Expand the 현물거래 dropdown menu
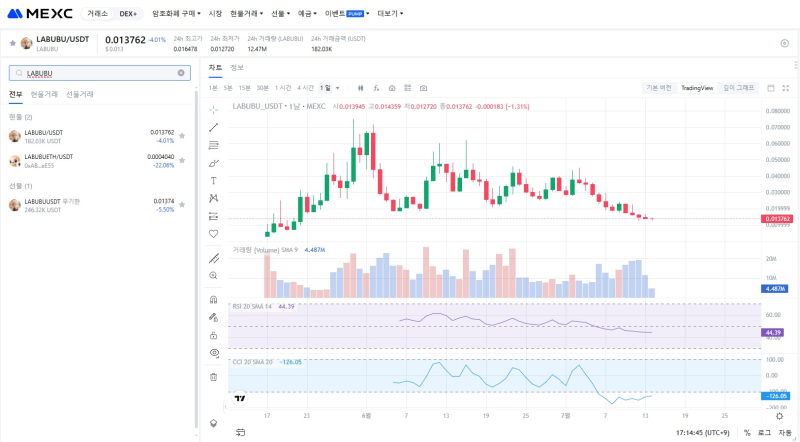Screen dimensions: 800x442 point(246,14)
